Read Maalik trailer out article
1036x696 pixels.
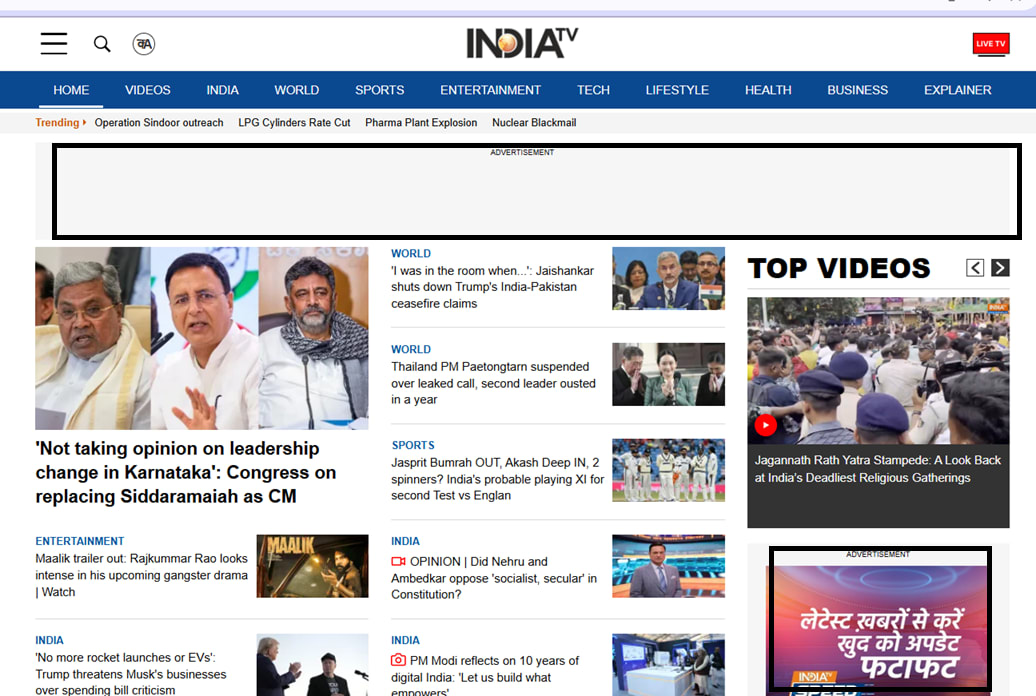141,575
